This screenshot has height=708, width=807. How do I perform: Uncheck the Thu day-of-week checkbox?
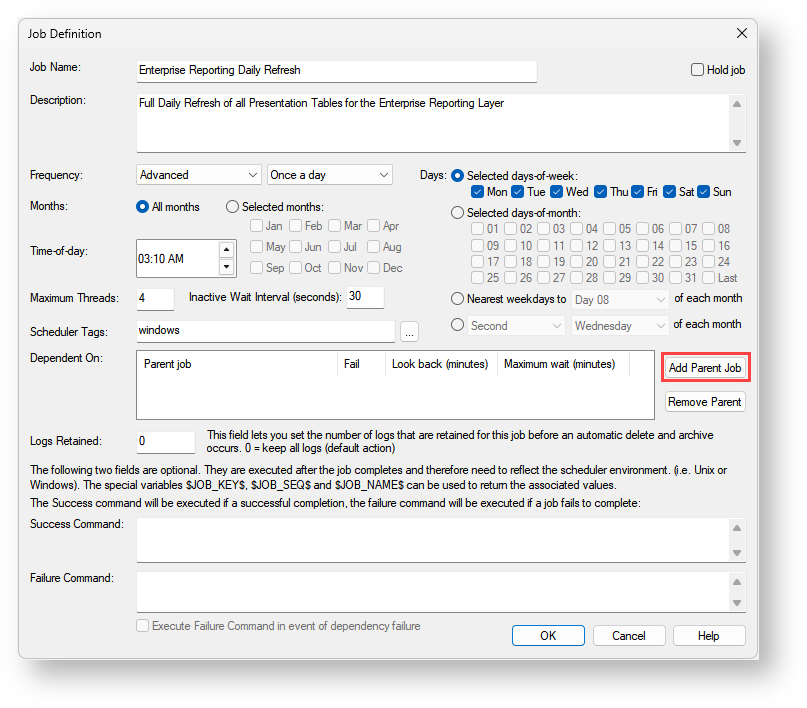(600, 192)
